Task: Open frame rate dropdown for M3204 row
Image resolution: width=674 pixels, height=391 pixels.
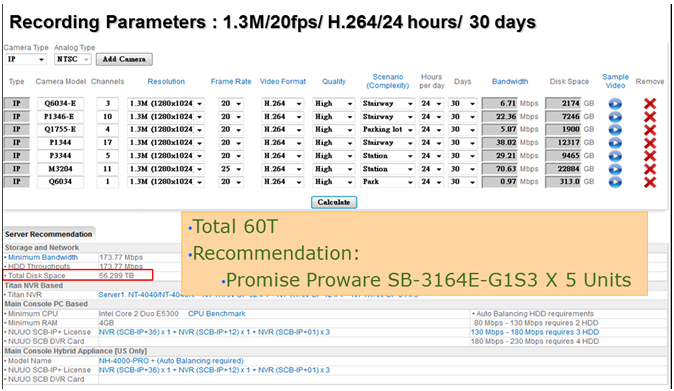Action: pyautogui.click(x=231, y=169)
